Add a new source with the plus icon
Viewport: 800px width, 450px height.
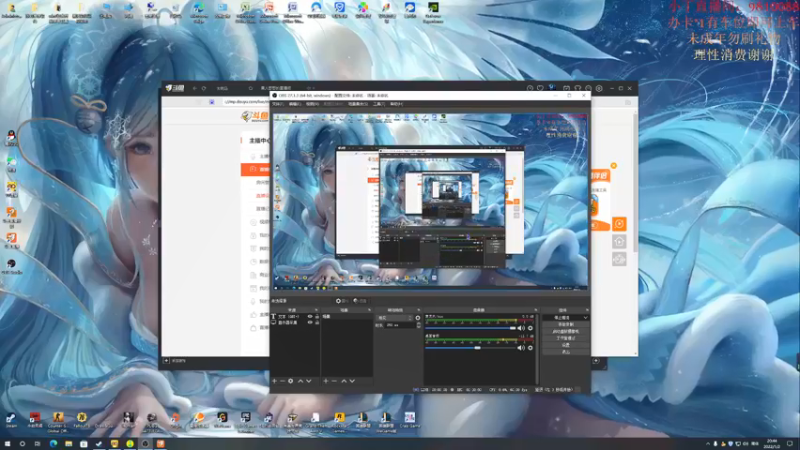pyautogui.click(x=274, y=381)
